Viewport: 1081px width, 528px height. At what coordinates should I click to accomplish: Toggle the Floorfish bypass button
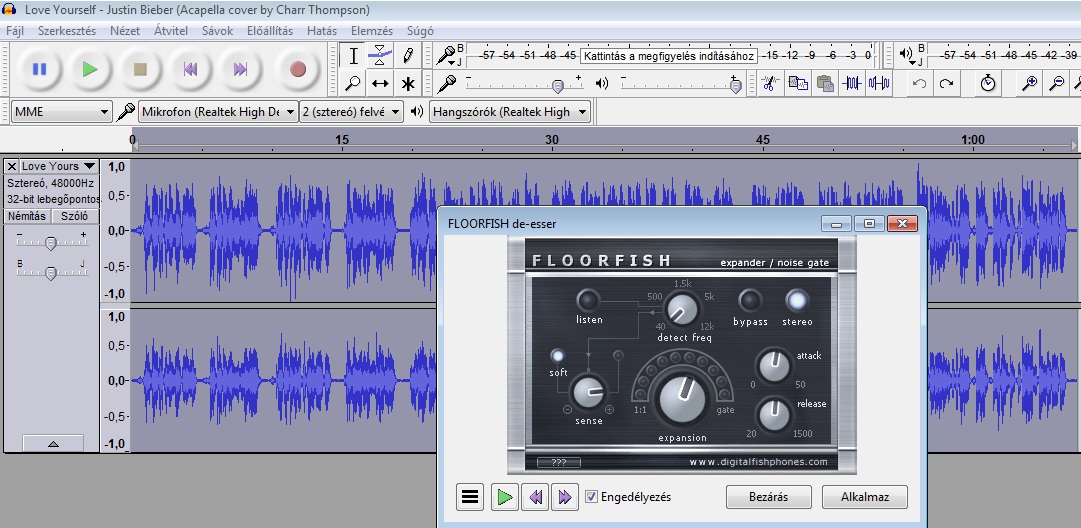click(x=750, y=301)
